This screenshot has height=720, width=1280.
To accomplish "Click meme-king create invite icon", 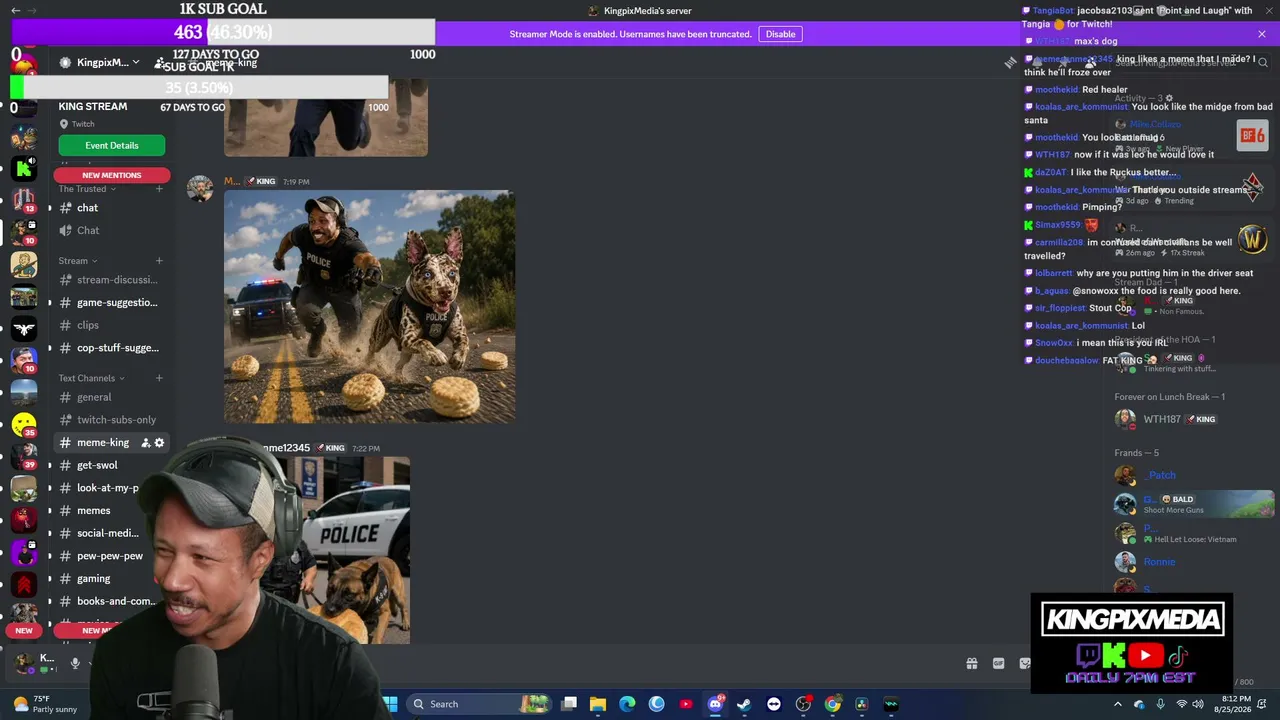I will (146, 442).
